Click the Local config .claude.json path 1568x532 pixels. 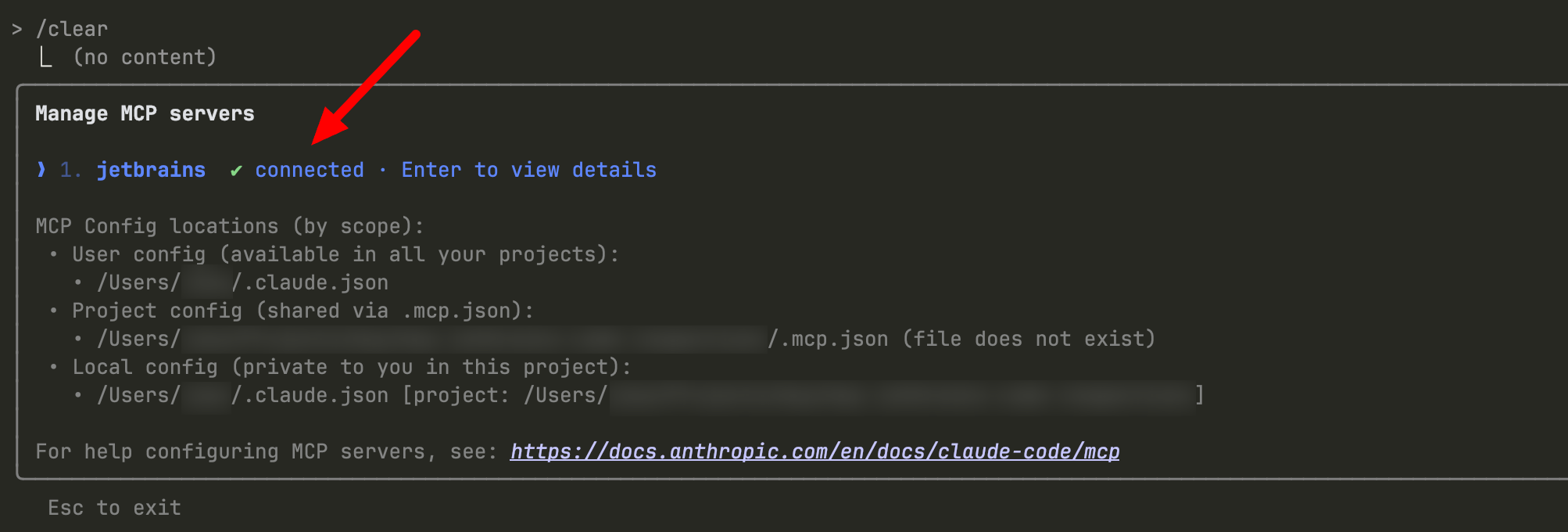[242, 395]
